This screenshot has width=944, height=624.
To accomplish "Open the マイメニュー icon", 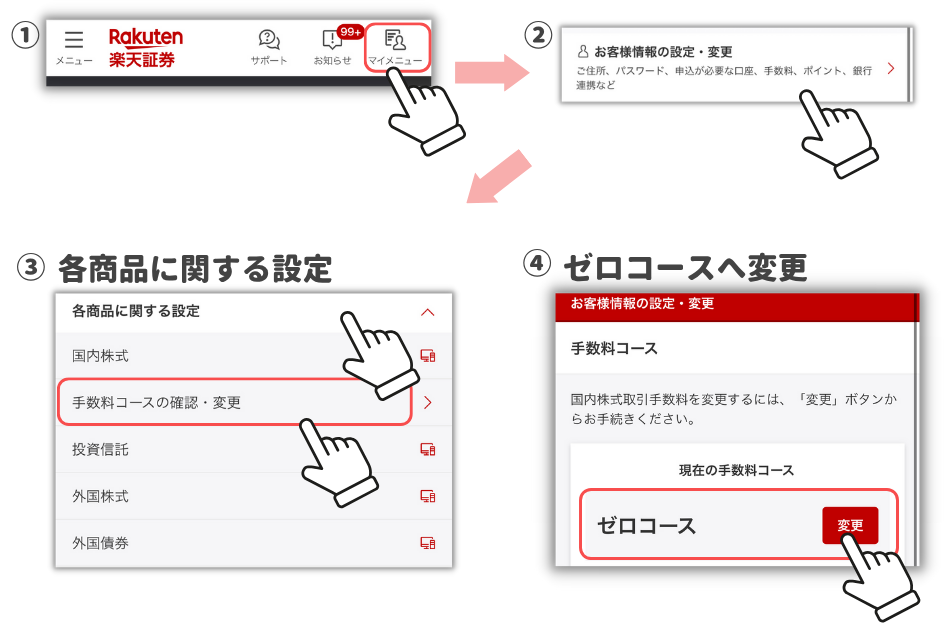I will pyautogui.click(x=395, y=47).
